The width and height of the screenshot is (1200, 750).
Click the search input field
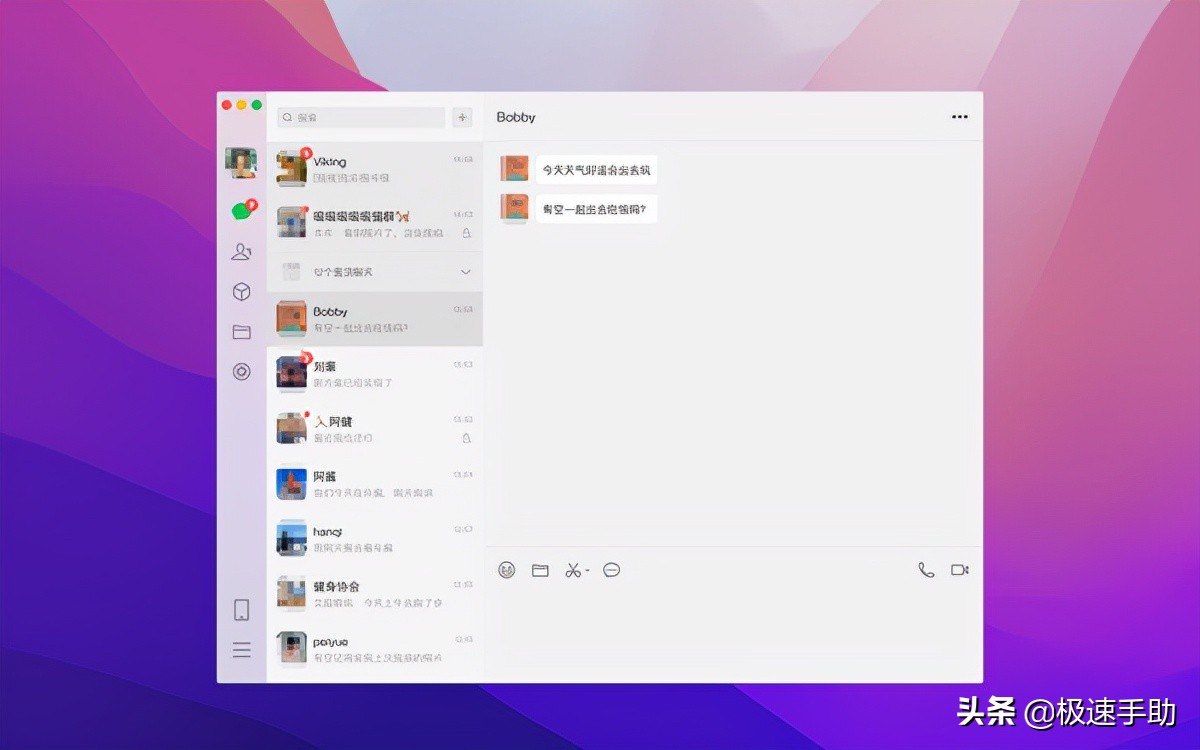[360, 117]
